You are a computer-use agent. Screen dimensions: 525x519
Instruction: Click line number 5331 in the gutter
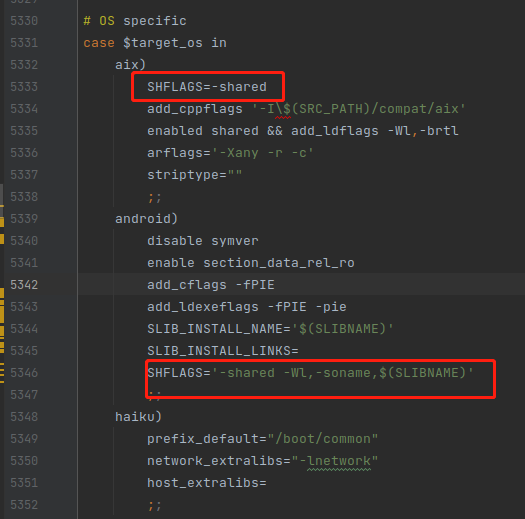pyautogui.click(x=24, y=43)
